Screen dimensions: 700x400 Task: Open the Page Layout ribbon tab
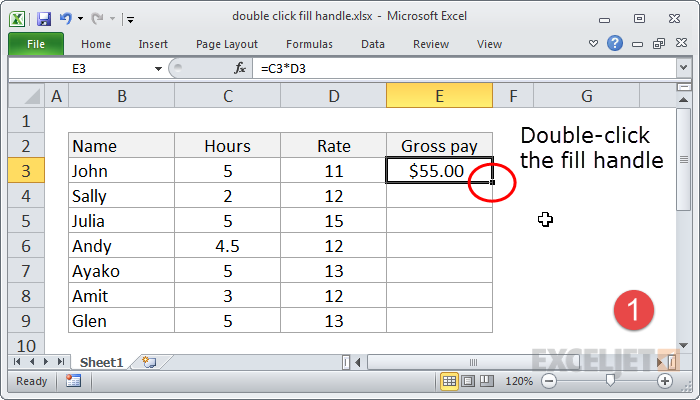[x=227, y=44]
